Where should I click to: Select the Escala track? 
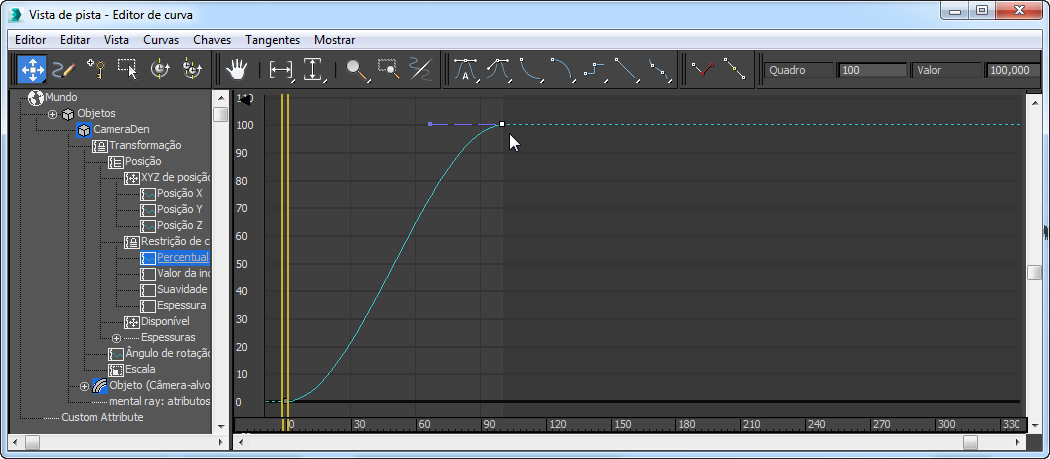[140, 369]
